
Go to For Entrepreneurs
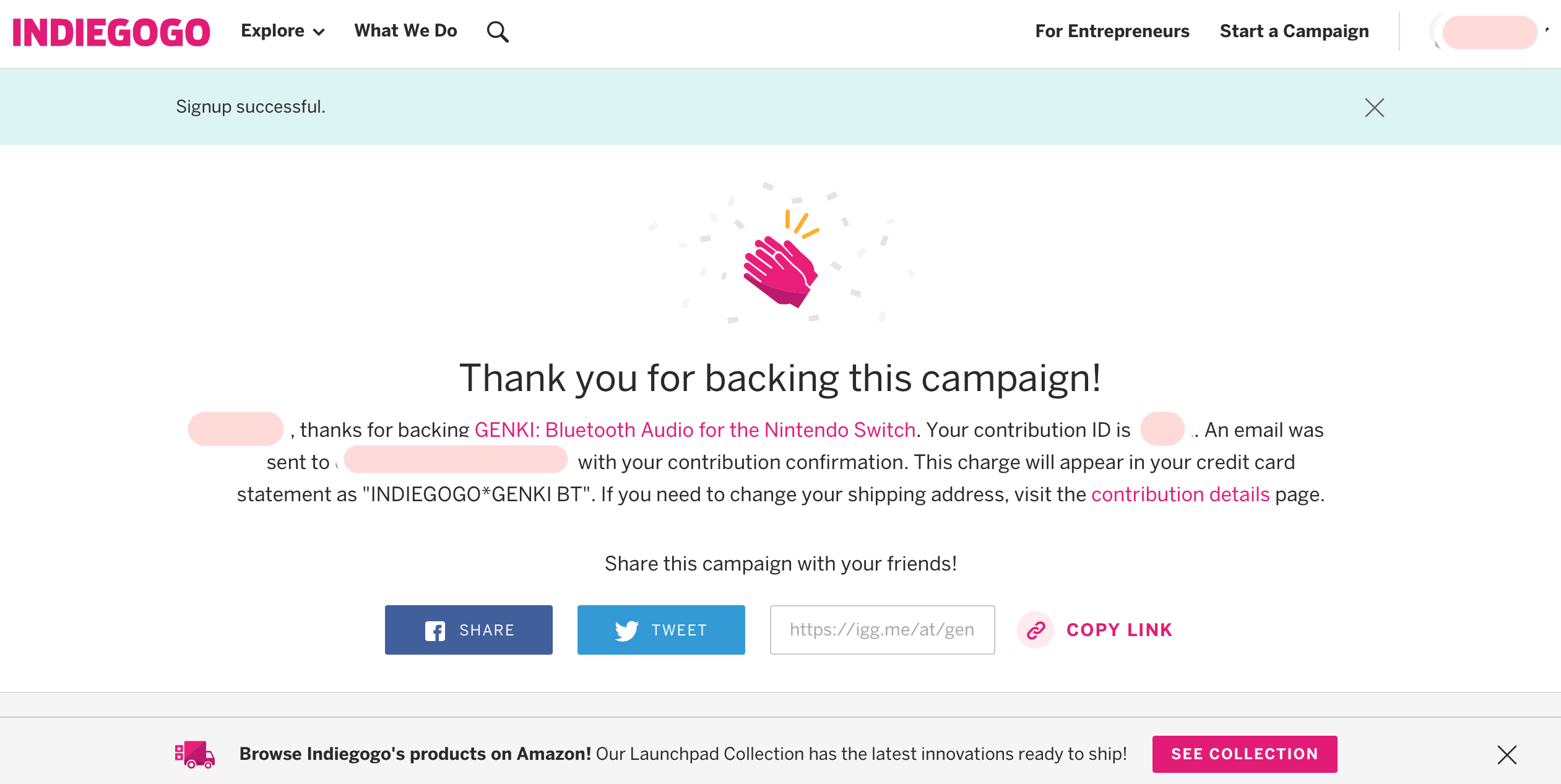pos(1112,31)
